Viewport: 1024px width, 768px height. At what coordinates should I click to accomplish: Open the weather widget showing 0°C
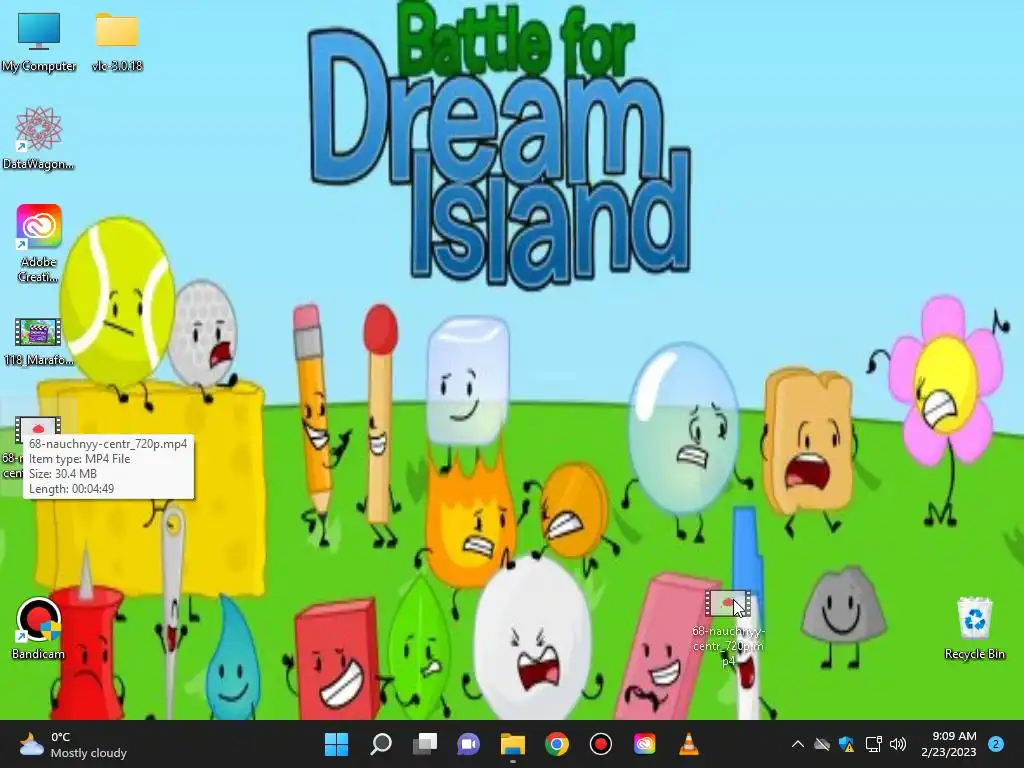click(72, 744)
